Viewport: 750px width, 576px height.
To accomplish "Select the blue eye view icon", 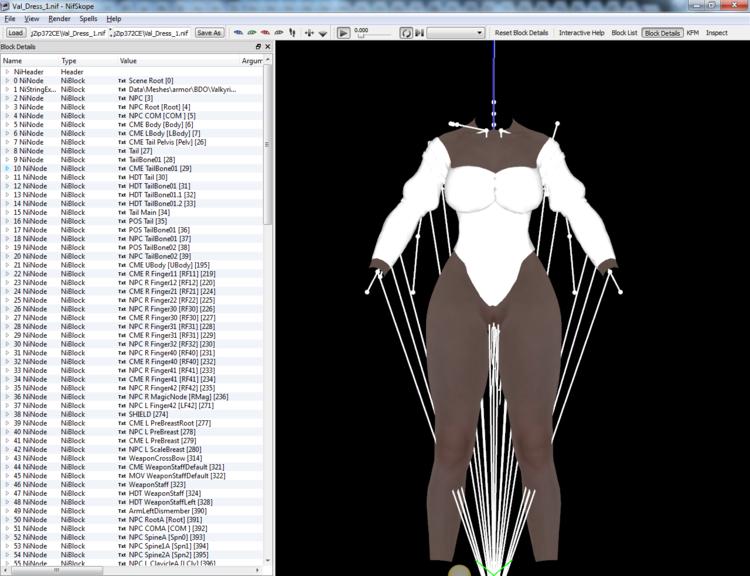I will coord(238,33).
